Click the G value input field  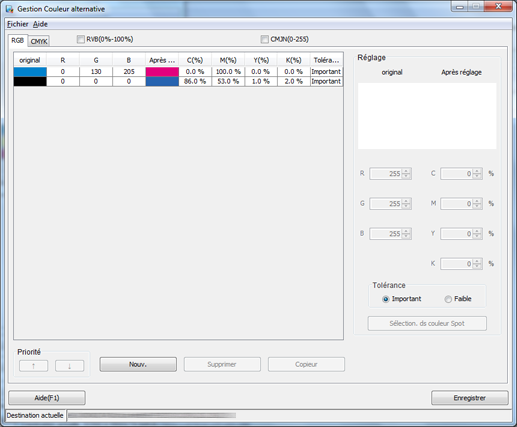click(386, 204)
